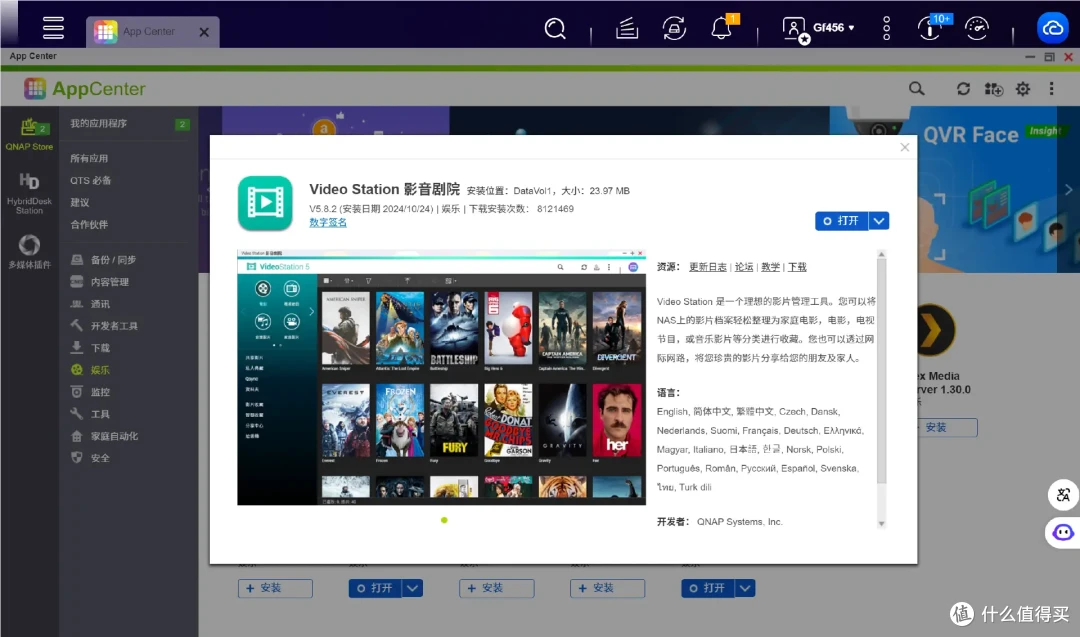Image resolution: width=1080 pixels, height=637 pixels.
Task: Click the Video Station app icon
Action: [265, 203]
